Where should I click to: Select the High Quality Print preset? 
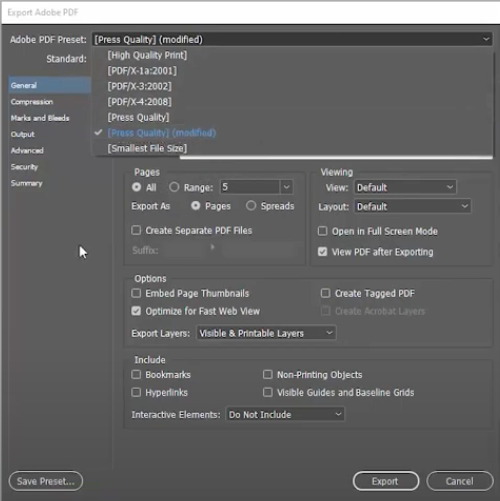tap(147, 55)
